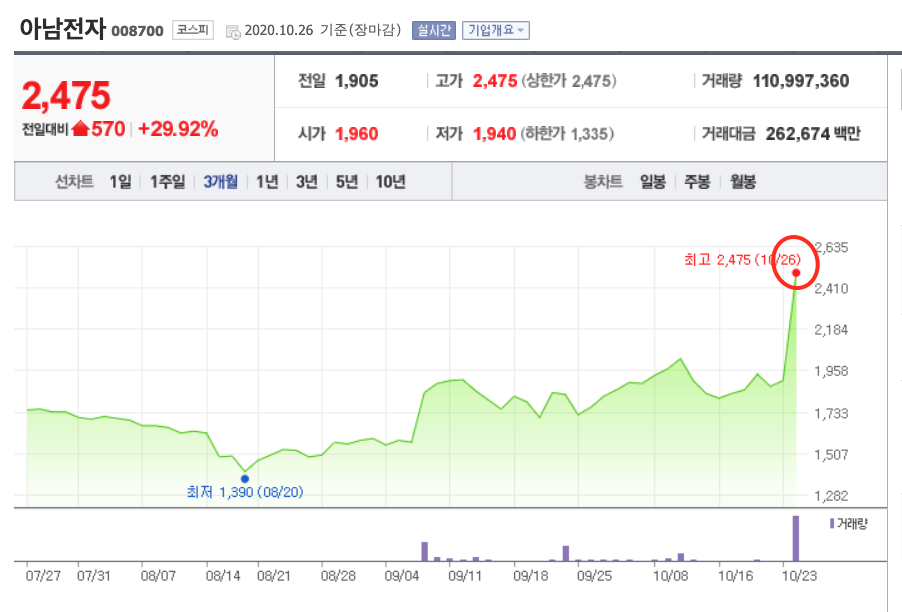
Task: Click the 거래량 purple legend marker
Action: coord(832,523)
